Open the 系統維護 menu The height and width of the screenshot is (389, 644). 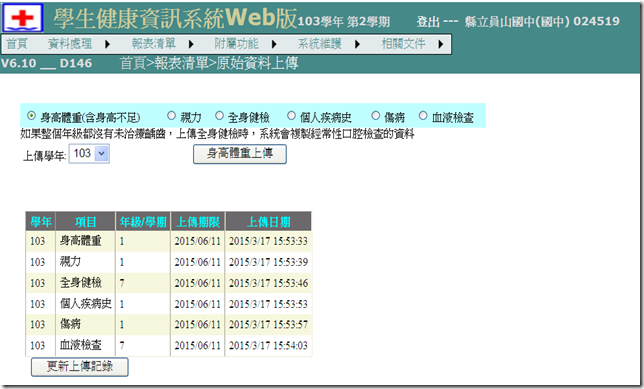pyautogui.click(x=320, y=44)
